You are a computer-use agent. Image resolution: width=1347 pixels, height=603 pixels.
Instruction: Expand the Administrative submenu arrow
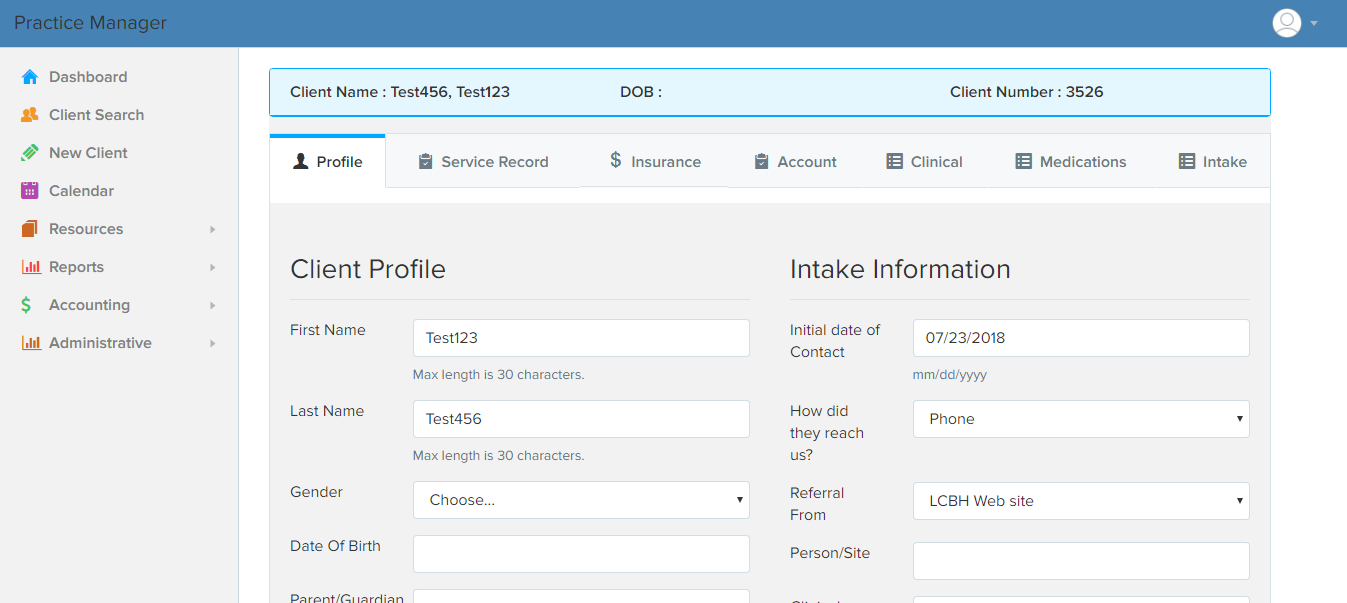click(x=212, y=344)
